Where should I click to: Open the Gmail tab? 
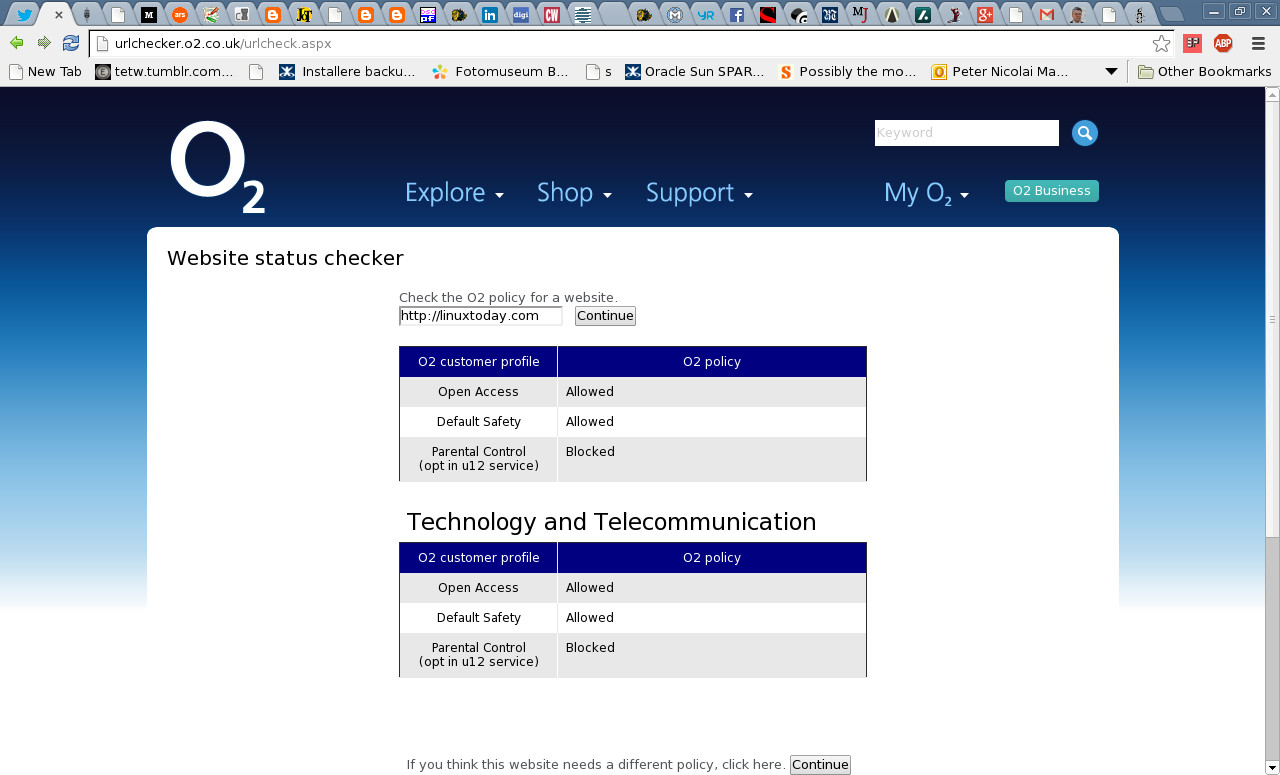pos(1047,15)
